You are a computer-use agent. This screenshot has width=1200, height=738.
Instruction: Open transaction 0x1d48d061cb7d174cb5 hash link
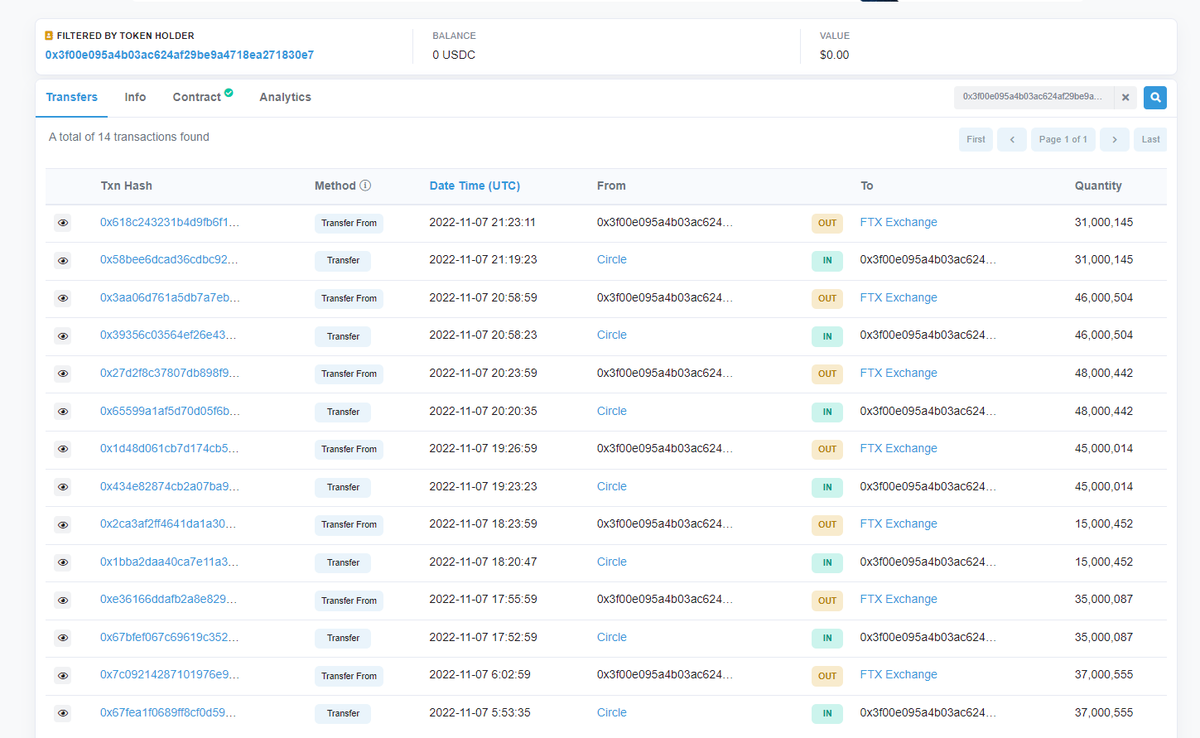[x=170, y=449]
